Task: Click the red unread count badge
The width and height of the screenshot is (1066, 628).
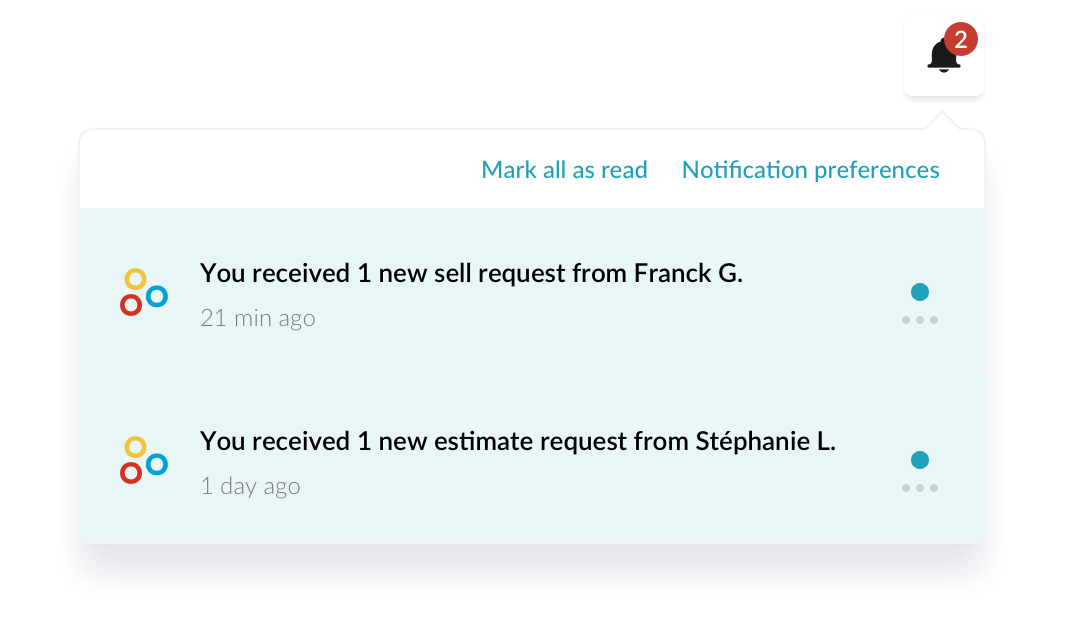Action: 961,40
